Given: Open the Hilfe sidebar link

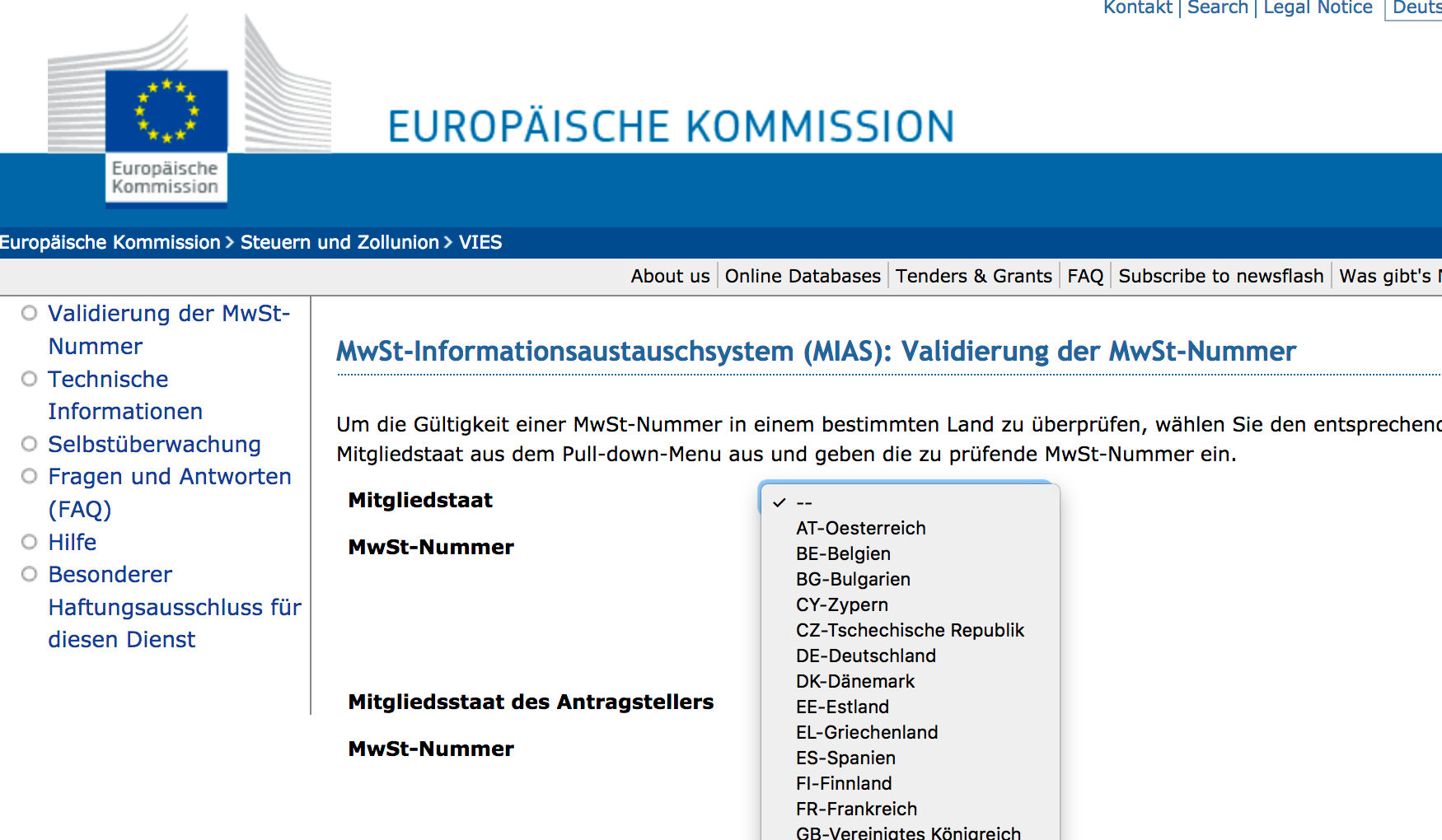Looking at the screenshot, I should pos(73,542).
